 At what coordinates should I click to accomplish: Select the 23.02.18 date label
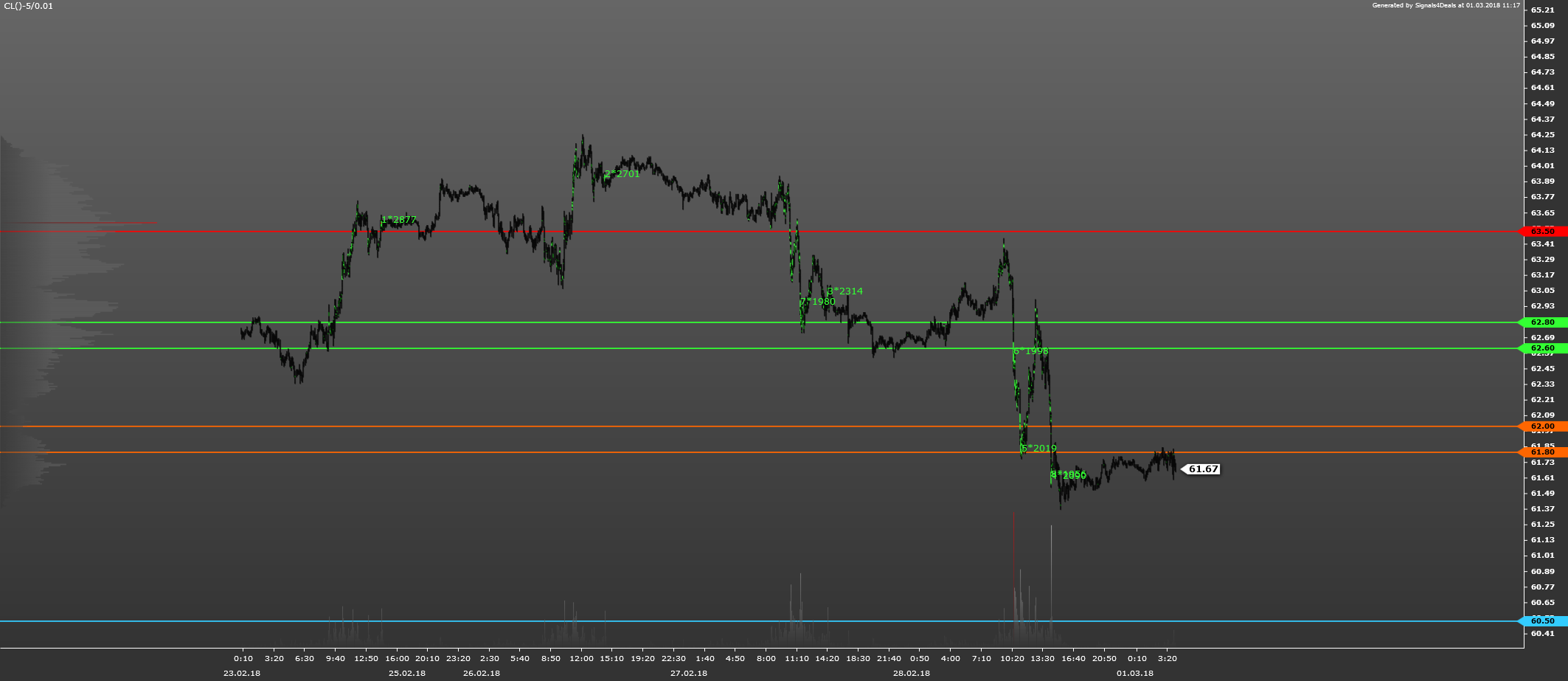242,673
